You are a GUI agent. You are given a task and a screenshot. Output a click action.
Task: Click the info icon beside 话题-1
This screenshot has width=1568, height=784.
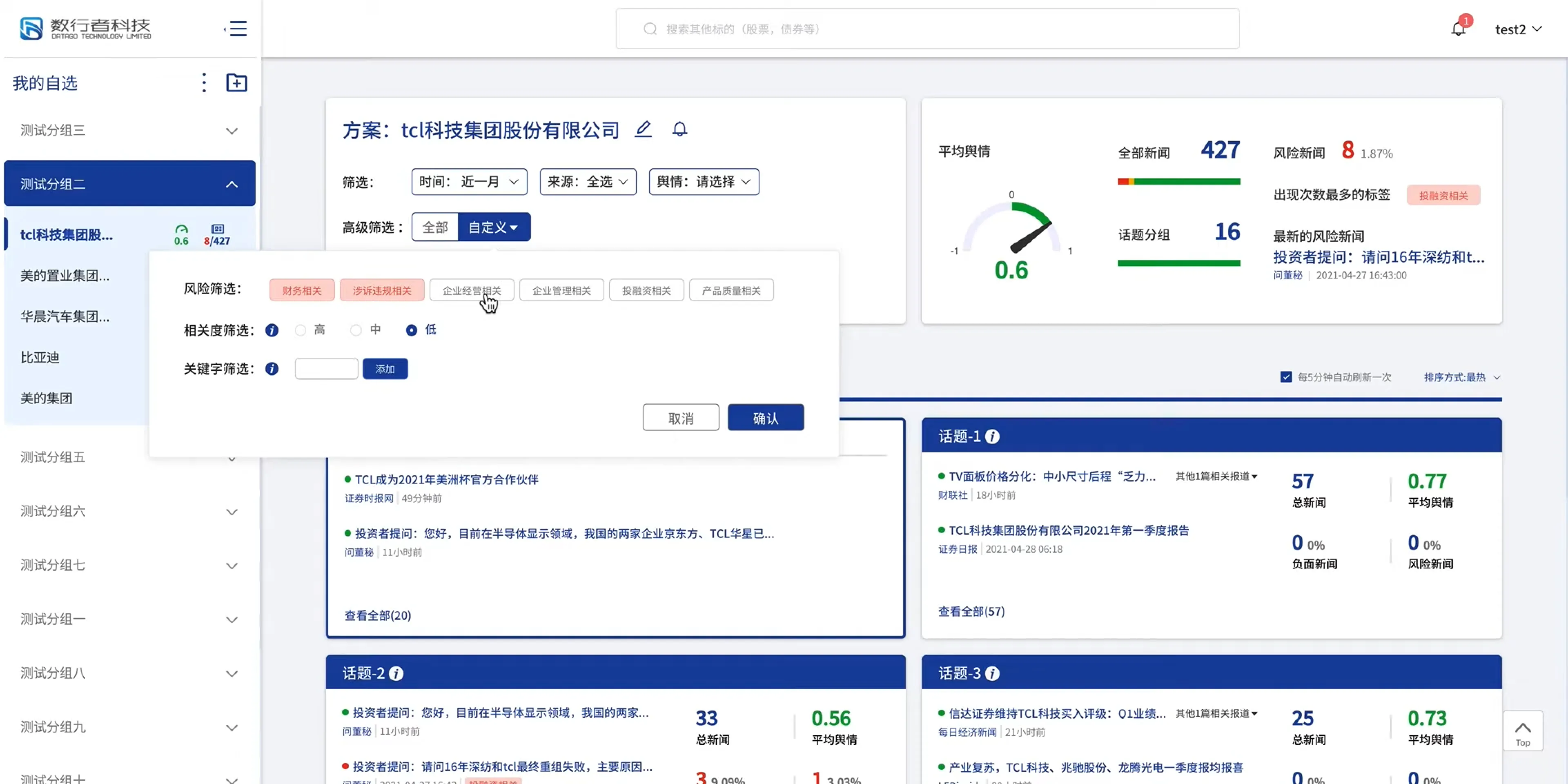992,437
